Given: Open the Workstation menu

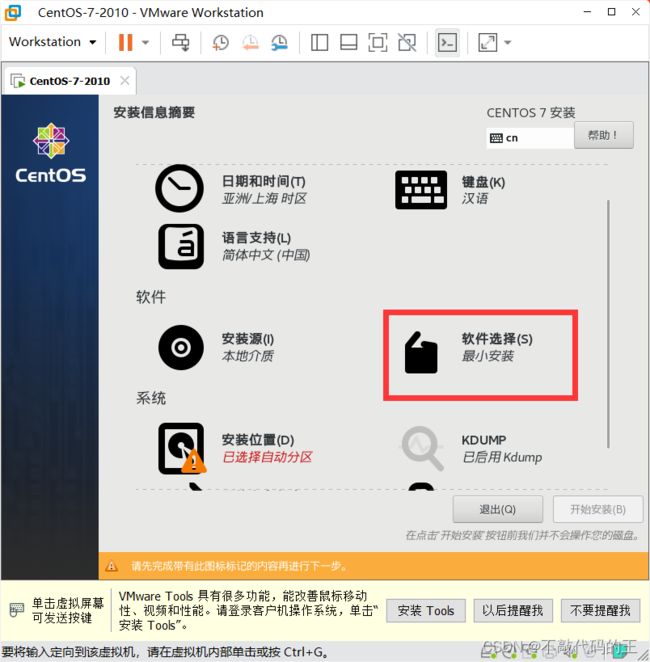Looking at the screenshot, I should tap(52, 42).
